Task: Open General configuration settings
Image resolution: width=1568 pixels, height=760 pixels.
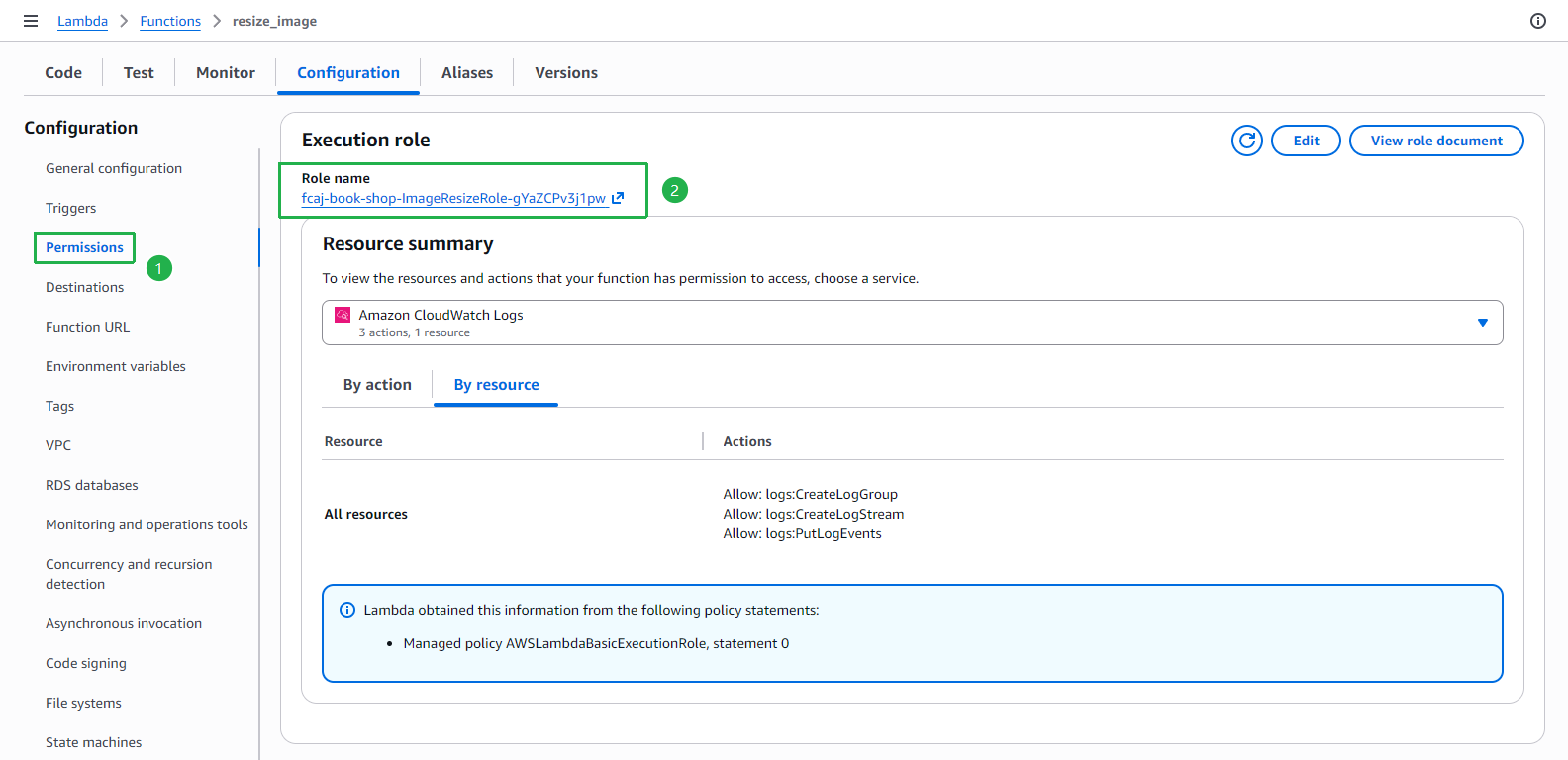Action: coord(114,168)
